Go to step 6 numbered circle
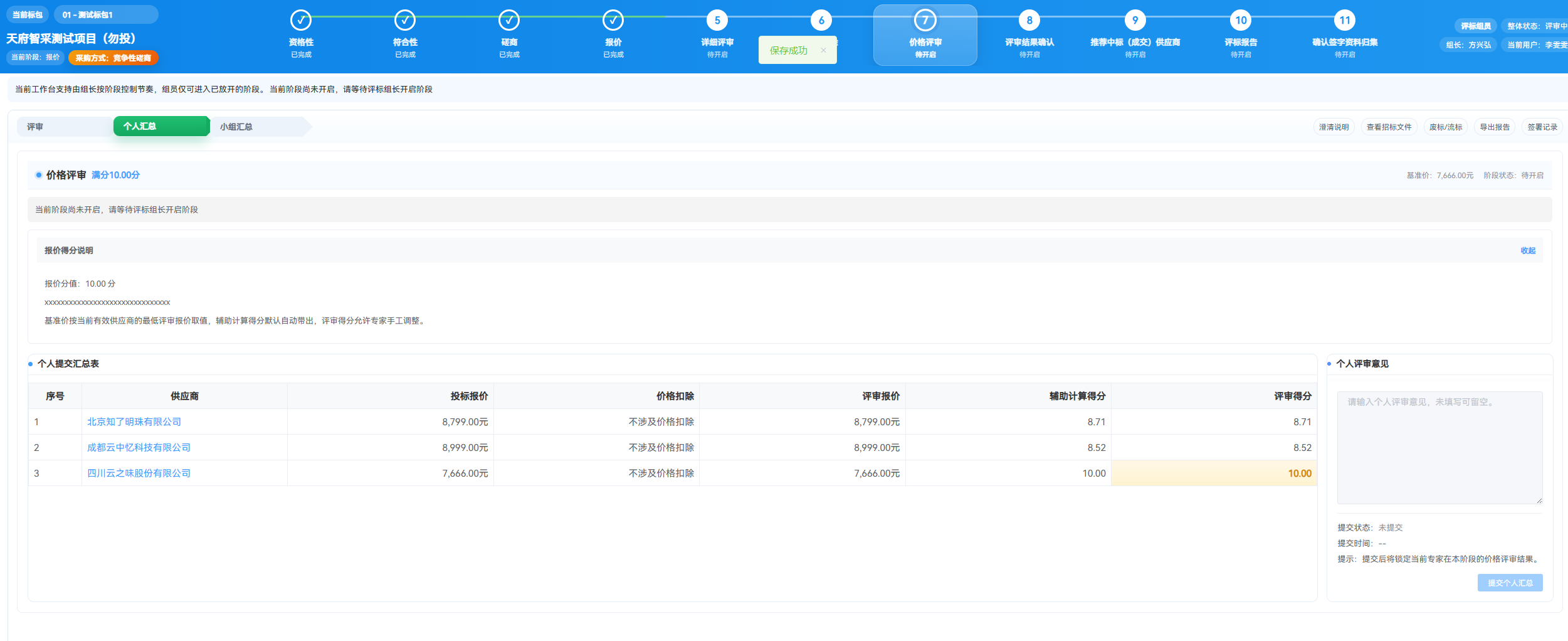The image size is (1568, 641). click(821, 20)
